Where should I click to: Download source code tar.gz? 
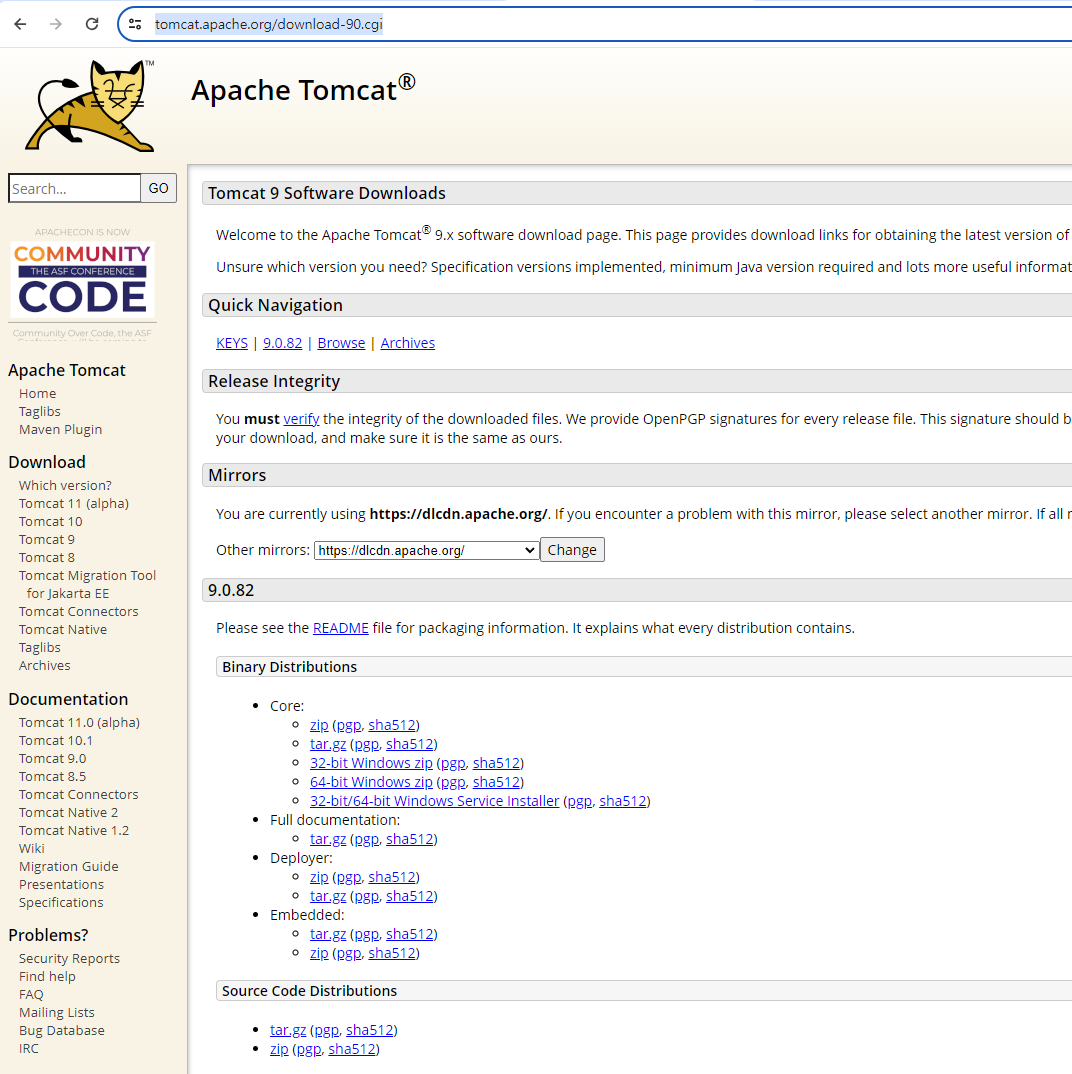click(x=288, y=1029)
